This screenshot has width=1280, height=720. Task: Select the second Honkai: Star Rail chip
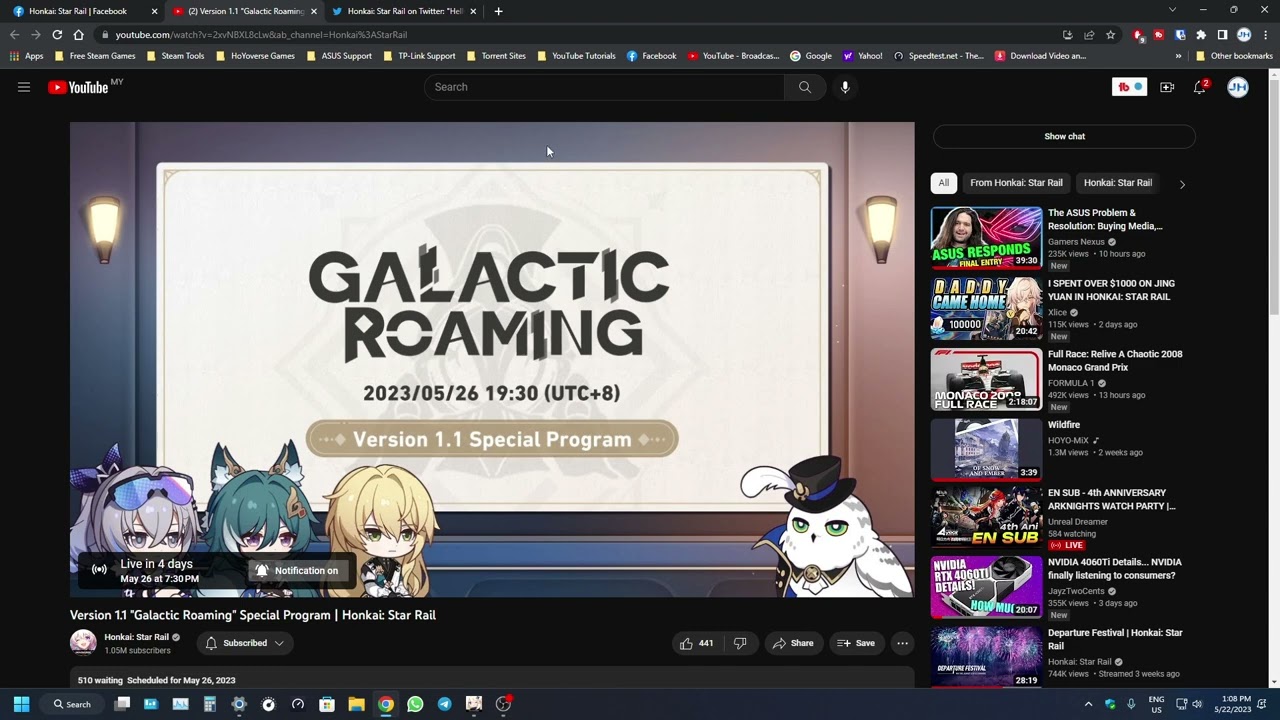coord(1117,183)
